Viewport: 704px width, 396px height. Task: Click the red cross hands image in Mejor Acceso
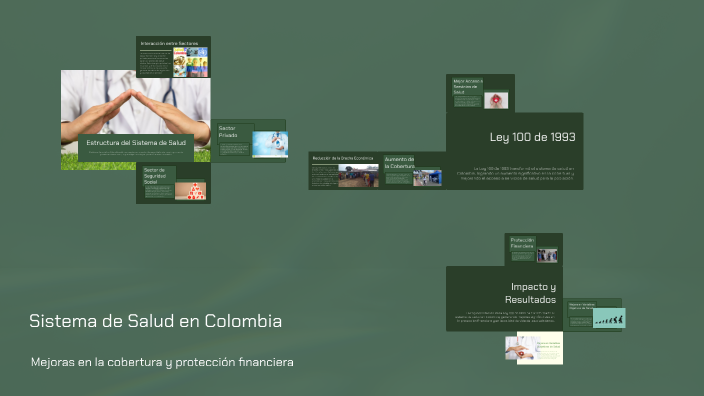(x=496, y=100)
